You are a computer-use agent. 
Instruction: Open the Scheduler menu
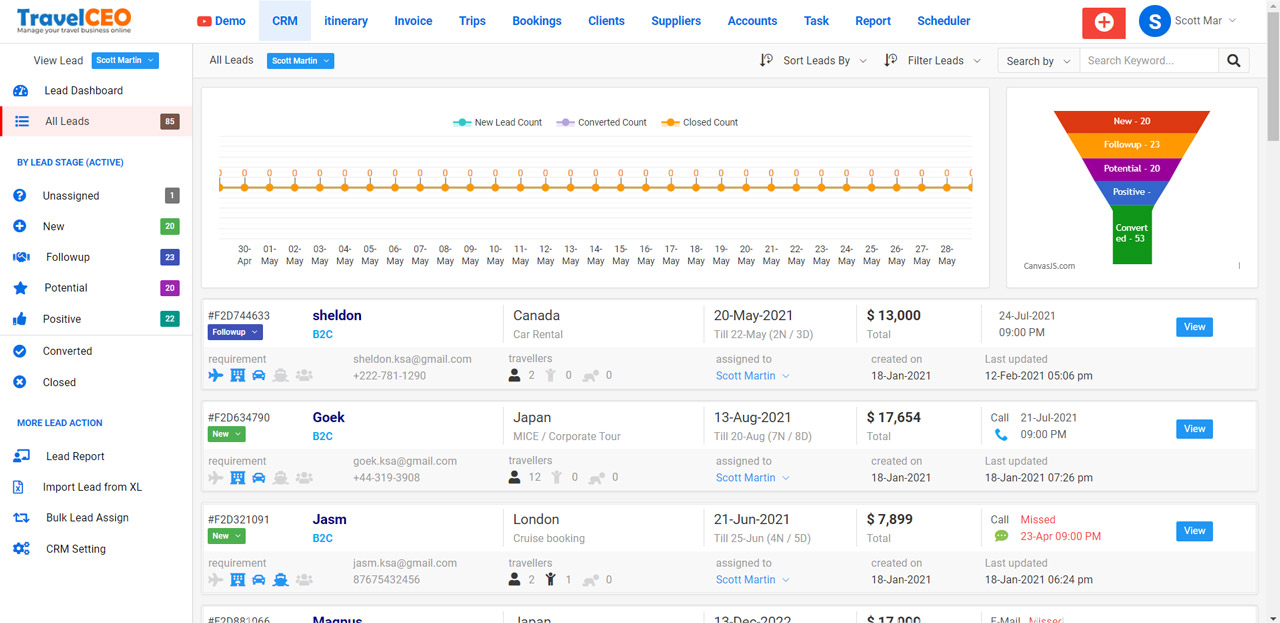(944, 21)
